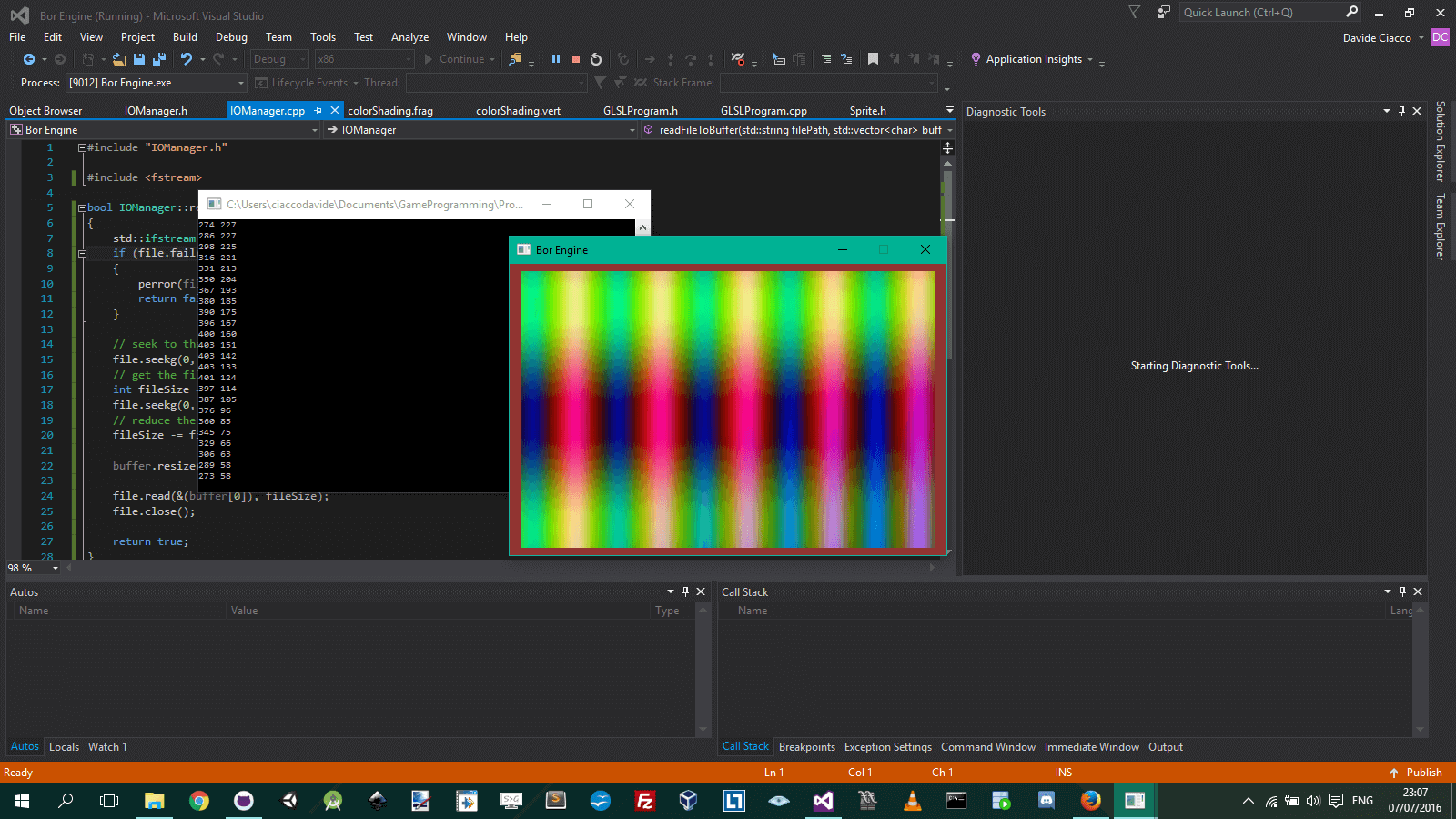
Task: Stop debugging with the red square
Action: tap(576, 59)
